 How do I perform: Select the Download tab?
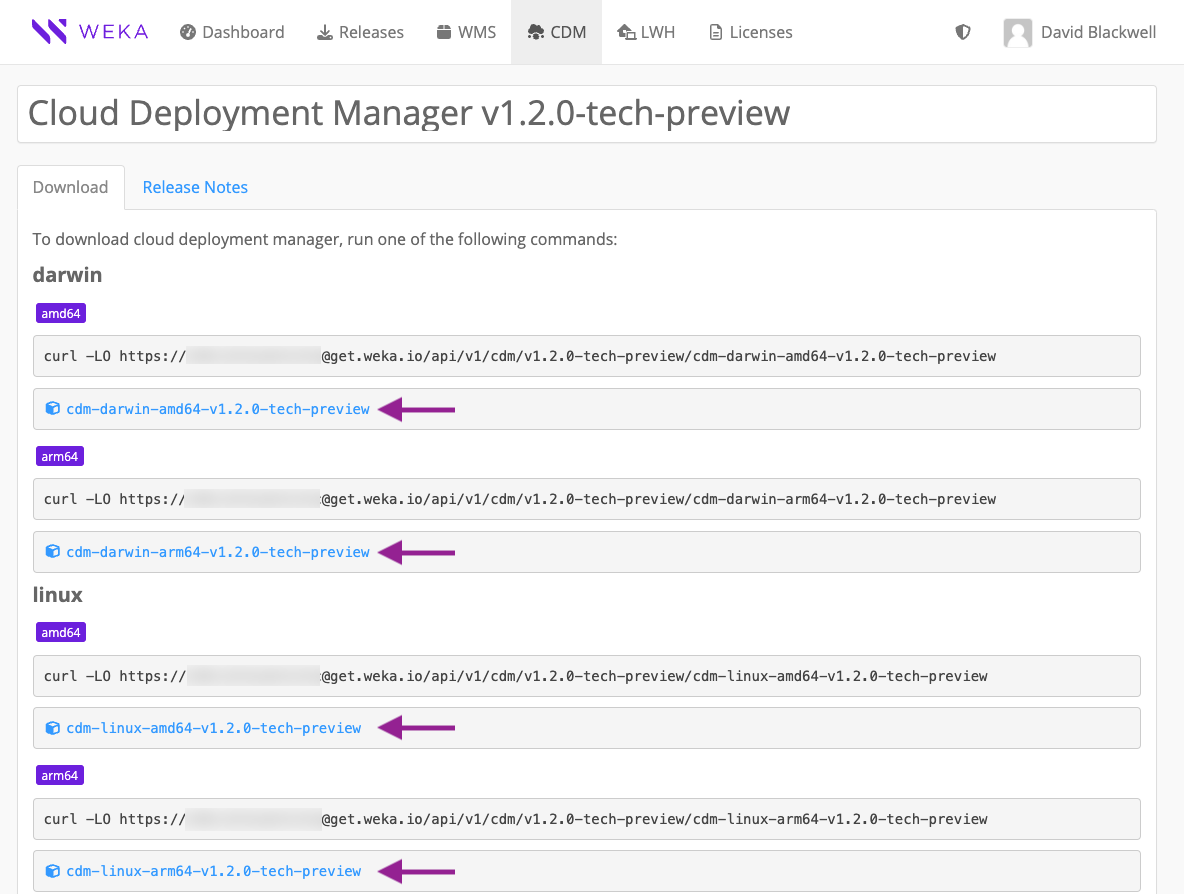point(70,187)
